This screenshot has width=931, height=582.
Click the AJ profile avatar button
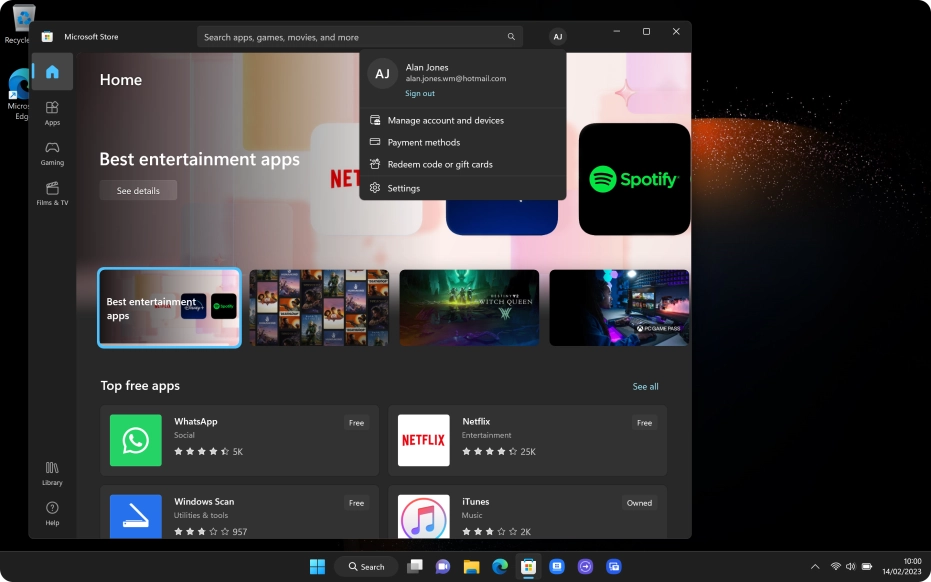[557, 37]
